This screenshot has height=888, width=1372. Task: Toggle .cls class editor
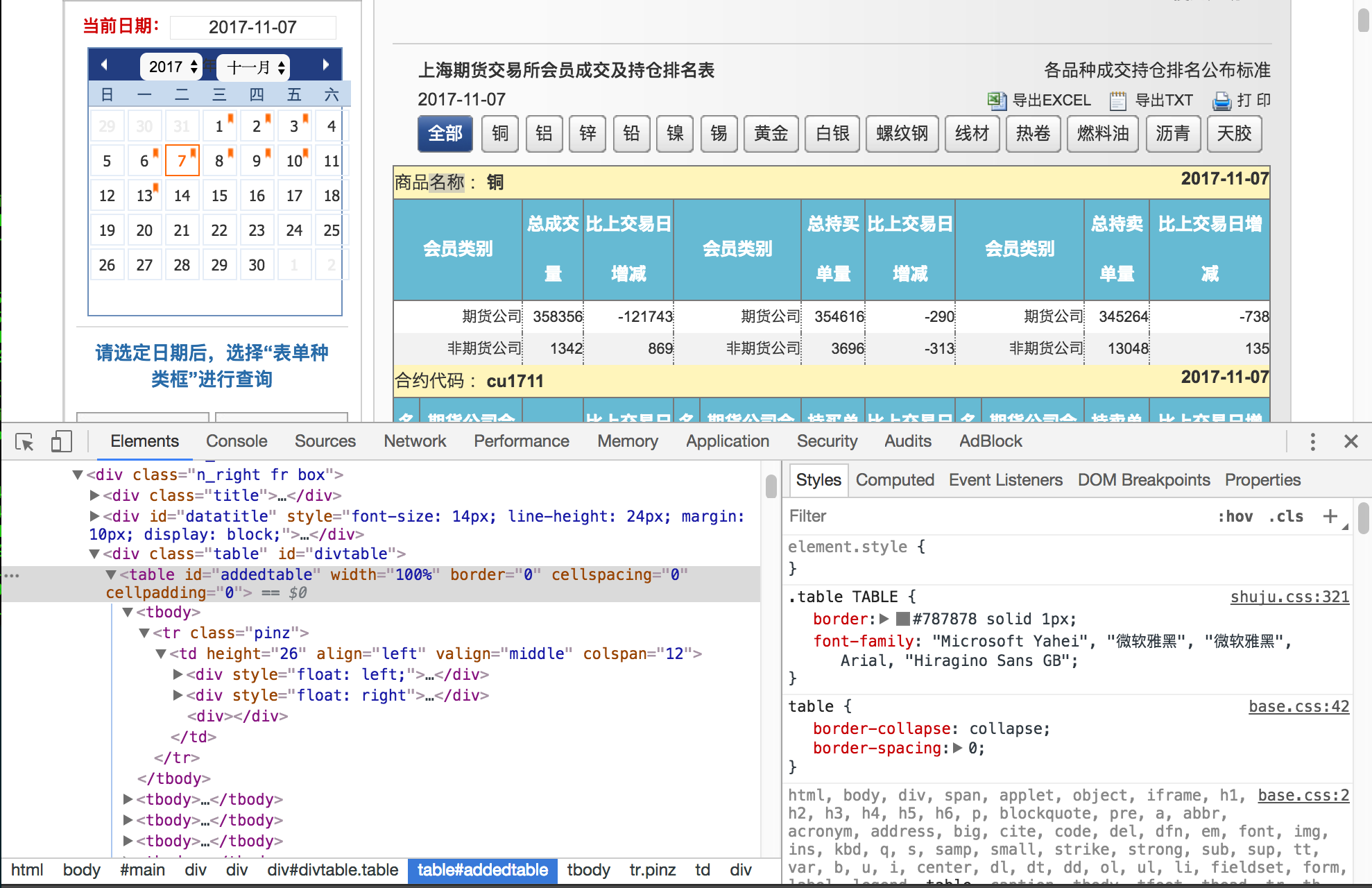tap(1286, 516)
